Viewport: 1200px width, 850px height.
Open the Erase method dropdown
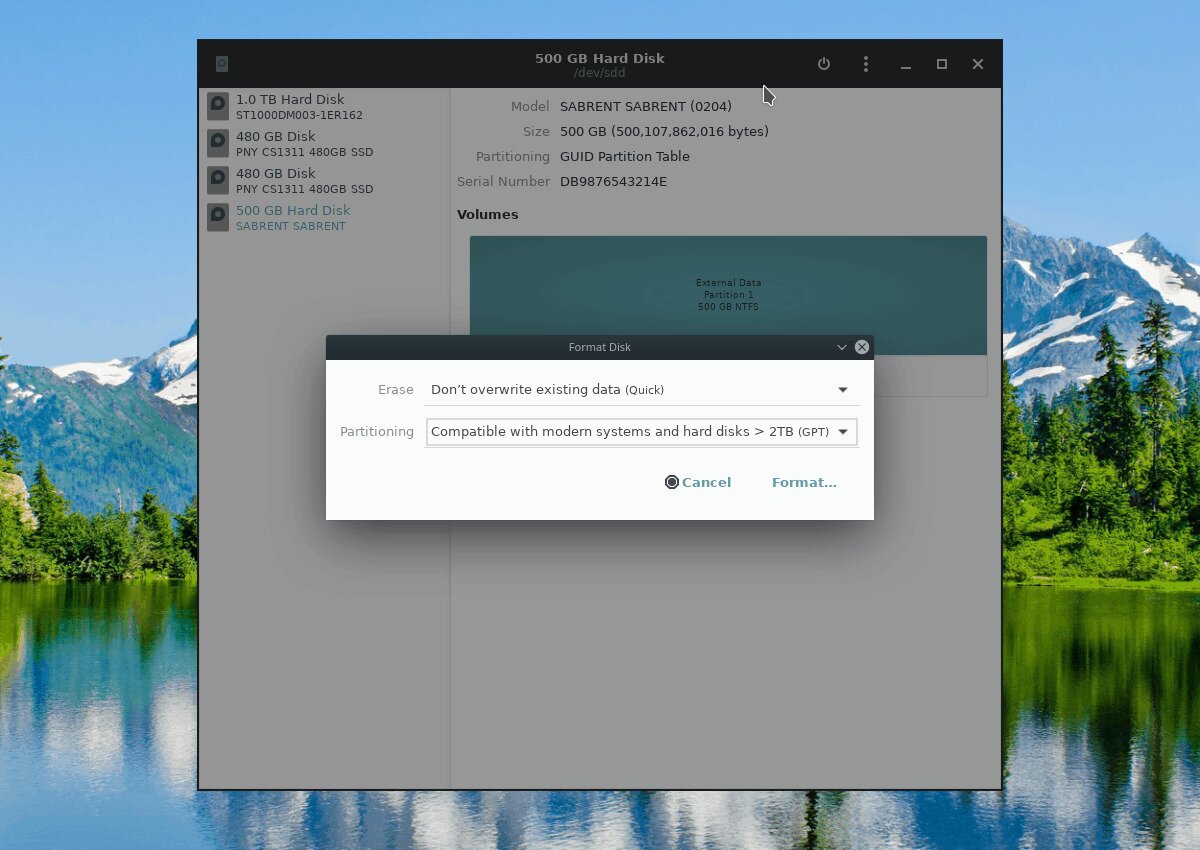641,389
